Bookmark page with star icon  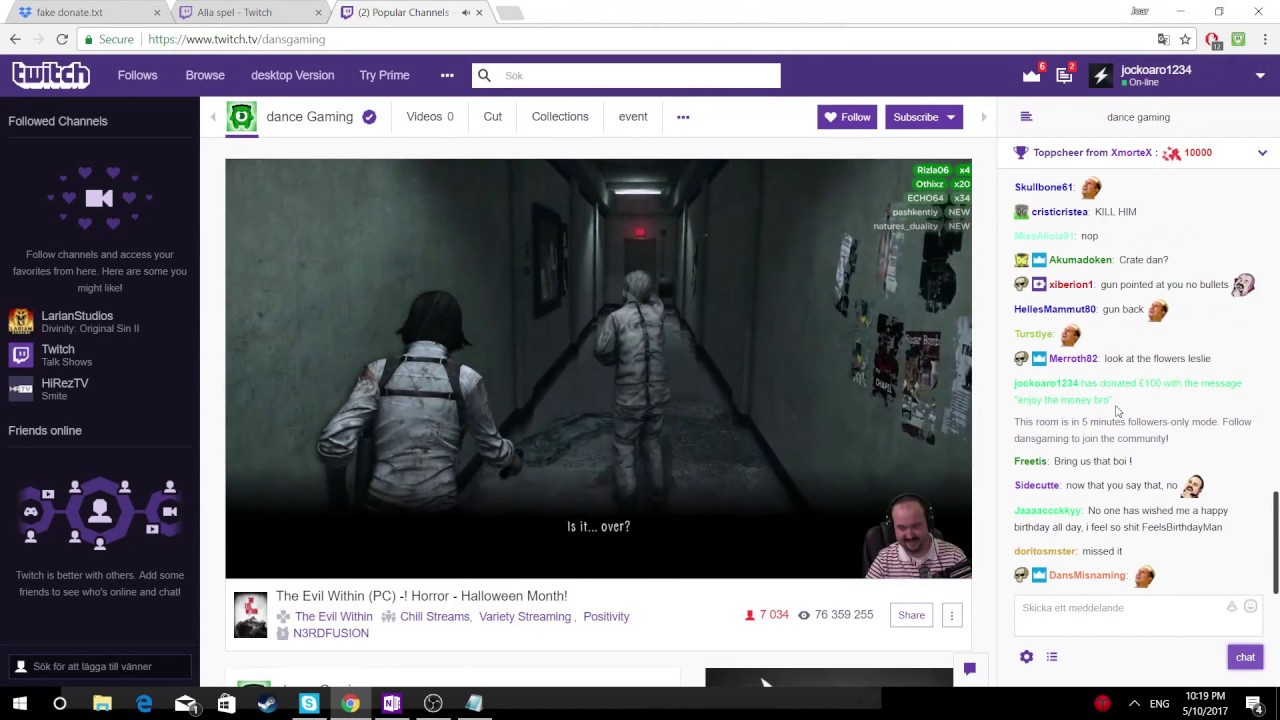click(x=1185, y=39)
